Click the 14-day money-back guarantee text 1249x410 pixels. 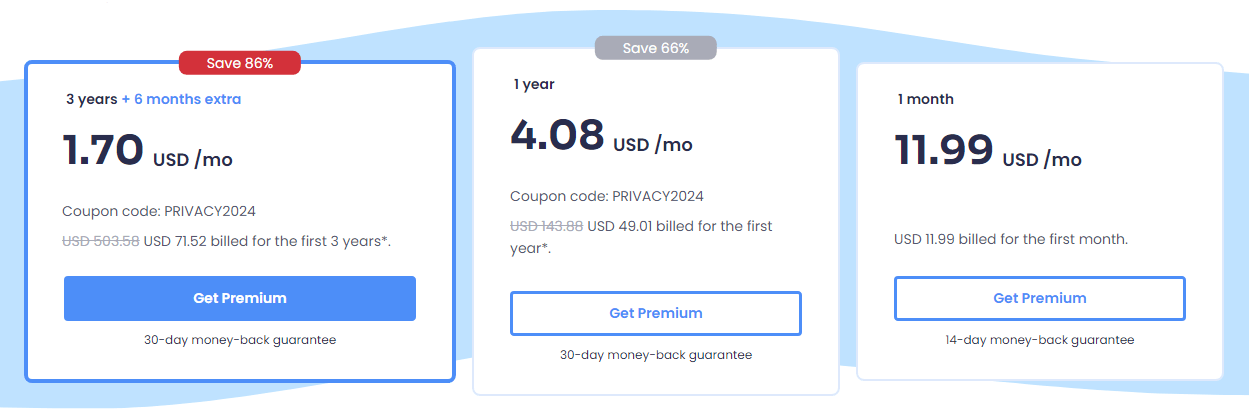(1040, 340)
